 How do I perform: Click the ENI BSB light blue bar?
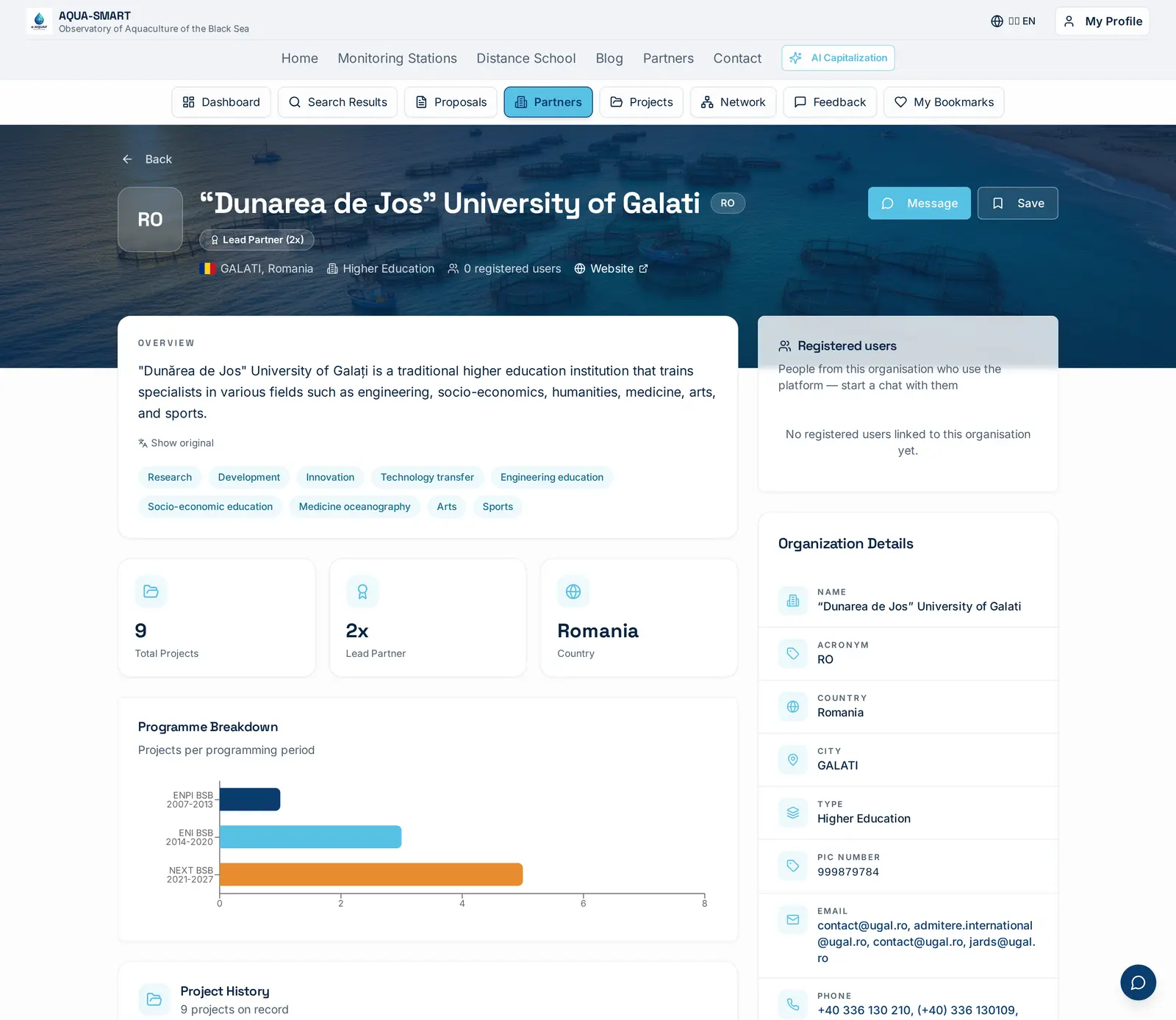pyautogui.click(x=310, y=837)
